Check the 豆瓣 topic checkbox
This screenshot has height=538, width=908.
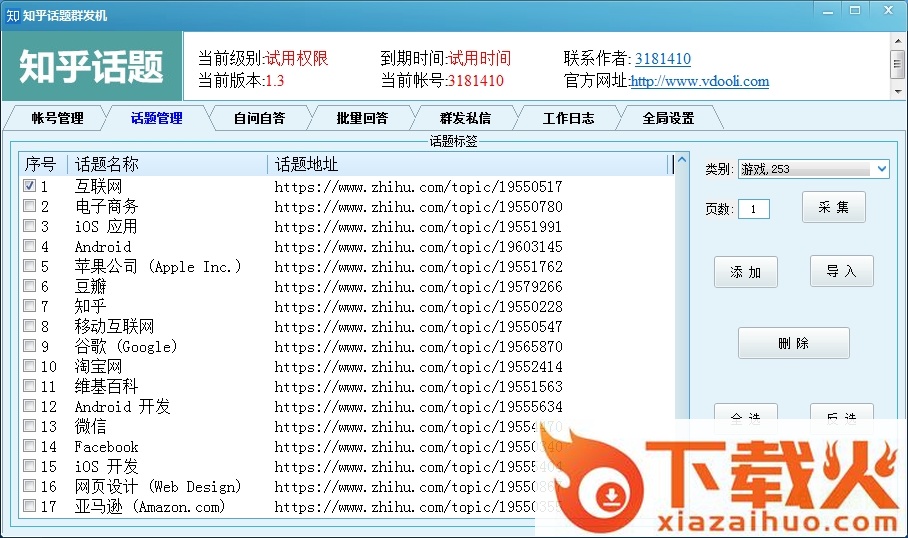point(30,286)
